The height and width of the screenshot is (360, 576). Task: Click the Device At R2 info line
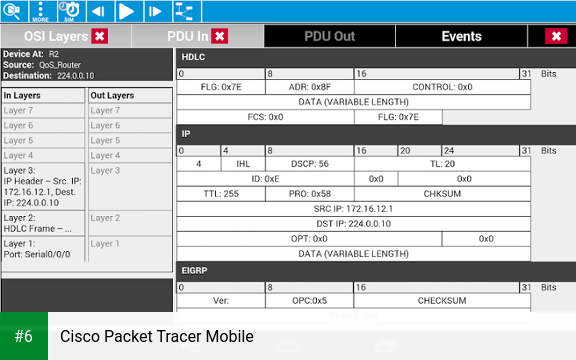coord(31,54)
